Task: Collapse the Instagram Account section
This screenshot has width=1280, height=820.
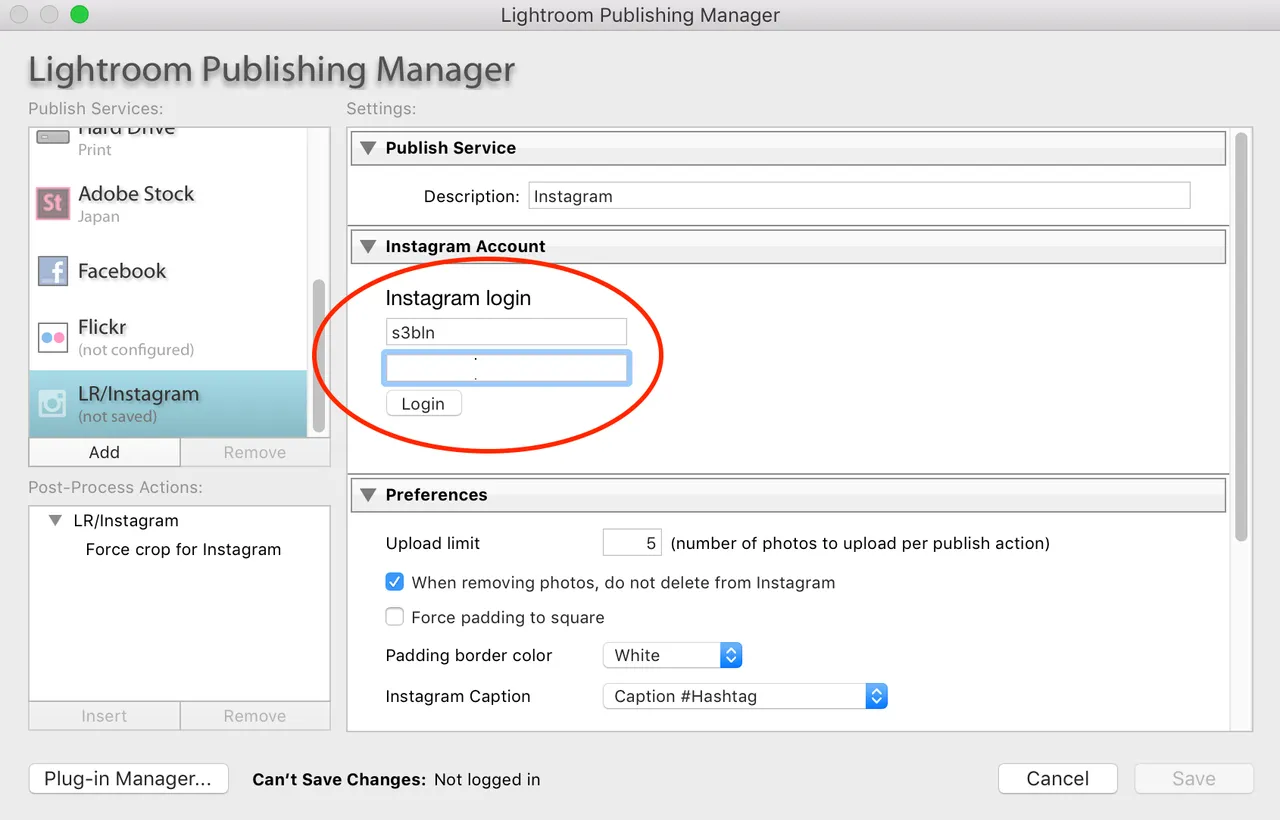Action: pos(367,247)
